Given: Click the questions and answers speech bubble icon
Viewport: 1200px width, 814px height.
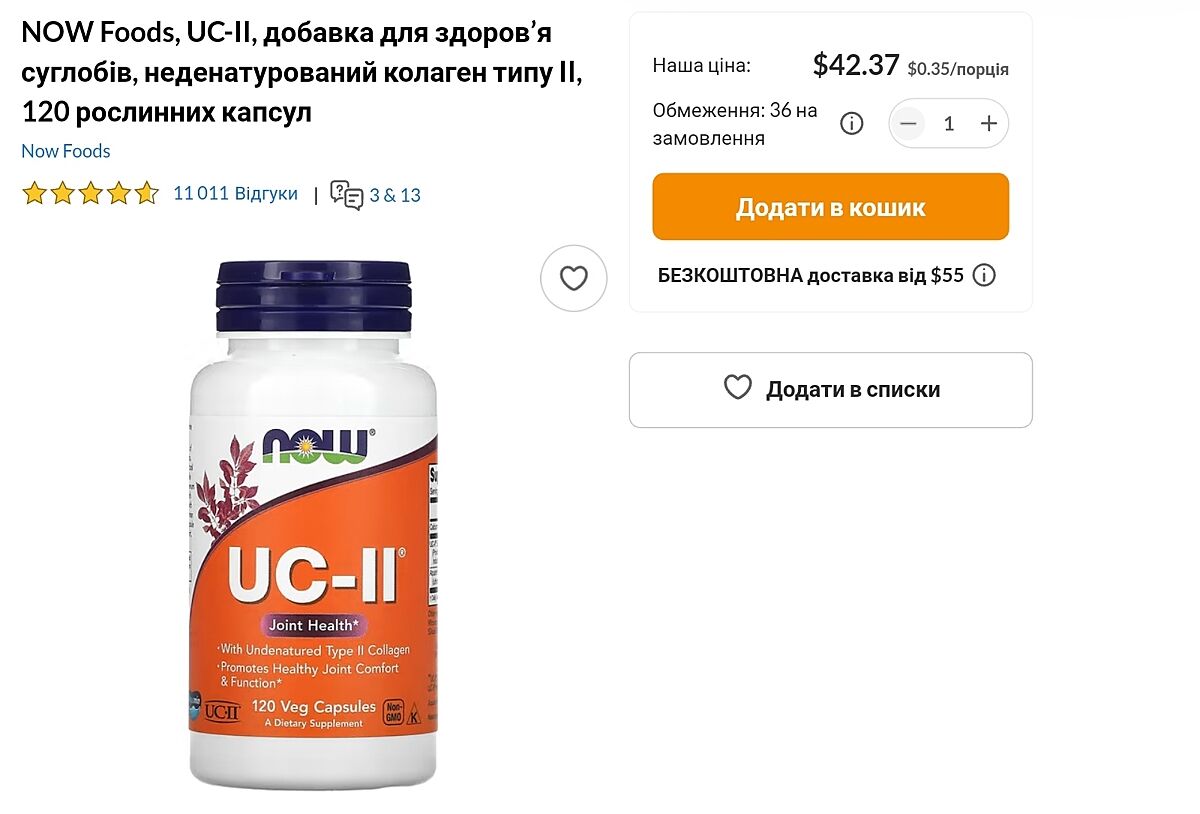Looking at the screenshot, I should pyautogui.click(x=347, y=195).
